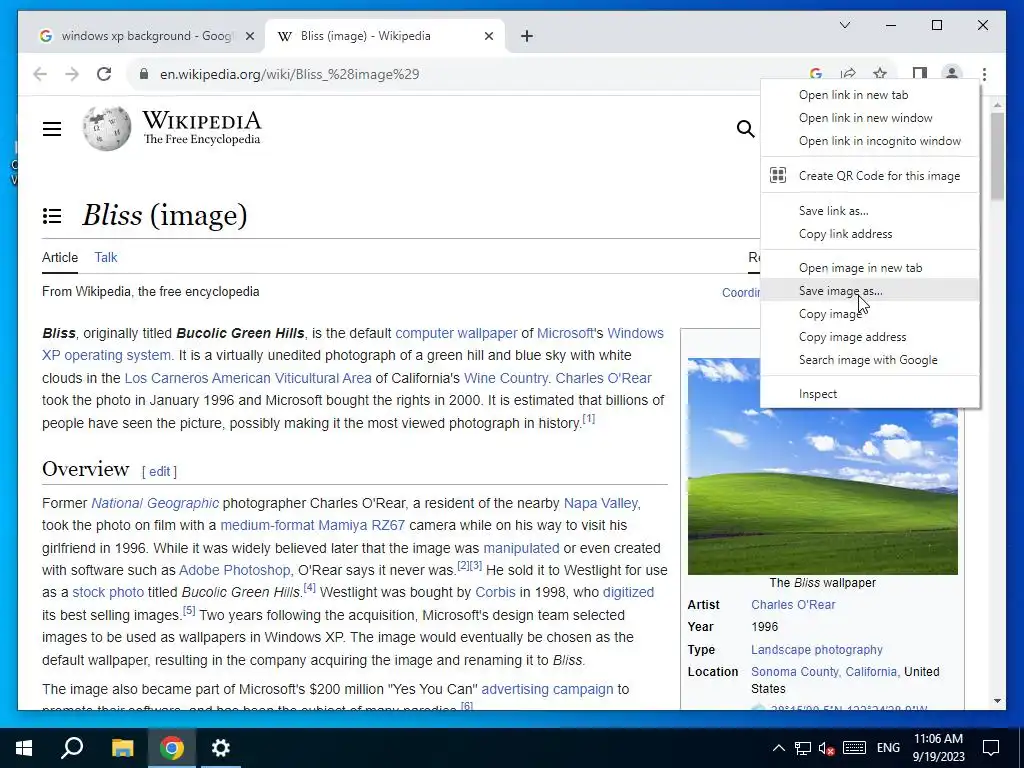Show hidden system tray icons
This screenshot has height=768, width=1024.
[x=778, y=748]
